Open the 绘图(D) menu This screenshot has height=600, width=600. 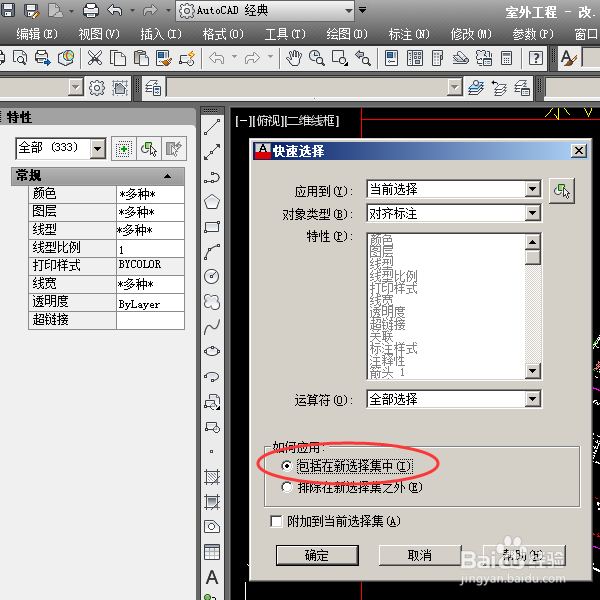(347, 34)
